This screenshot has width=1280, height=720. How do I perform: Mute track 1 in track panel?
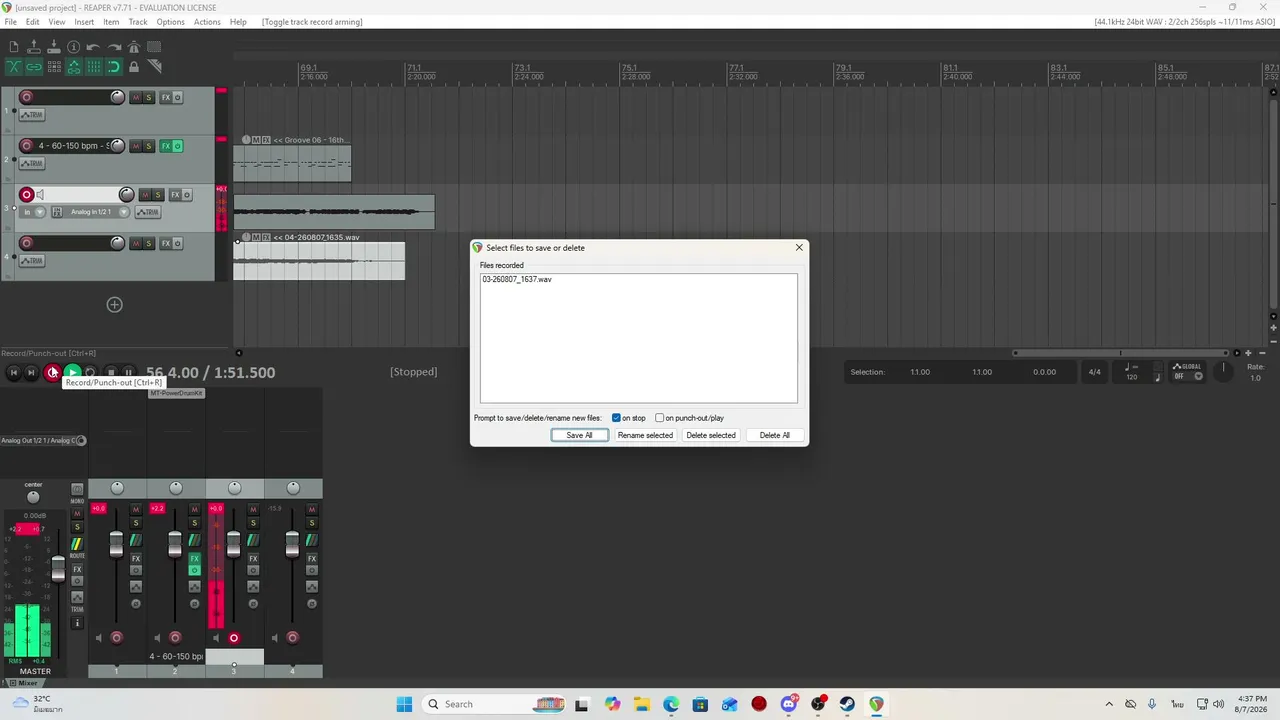pyautogui.click(x=136, y=97)
